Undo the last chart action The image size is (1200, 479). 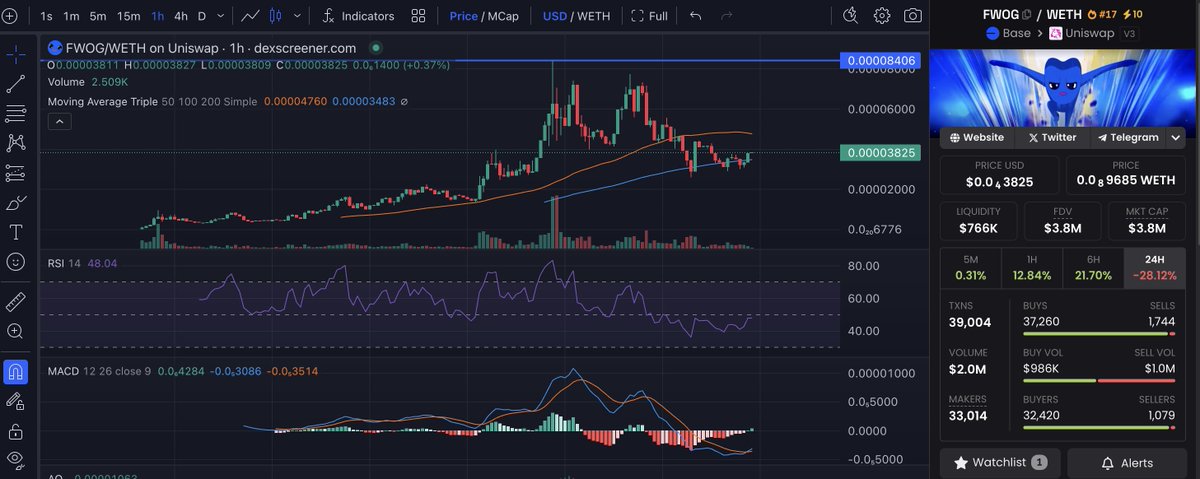pyautogui.click(x=696, y=16)
